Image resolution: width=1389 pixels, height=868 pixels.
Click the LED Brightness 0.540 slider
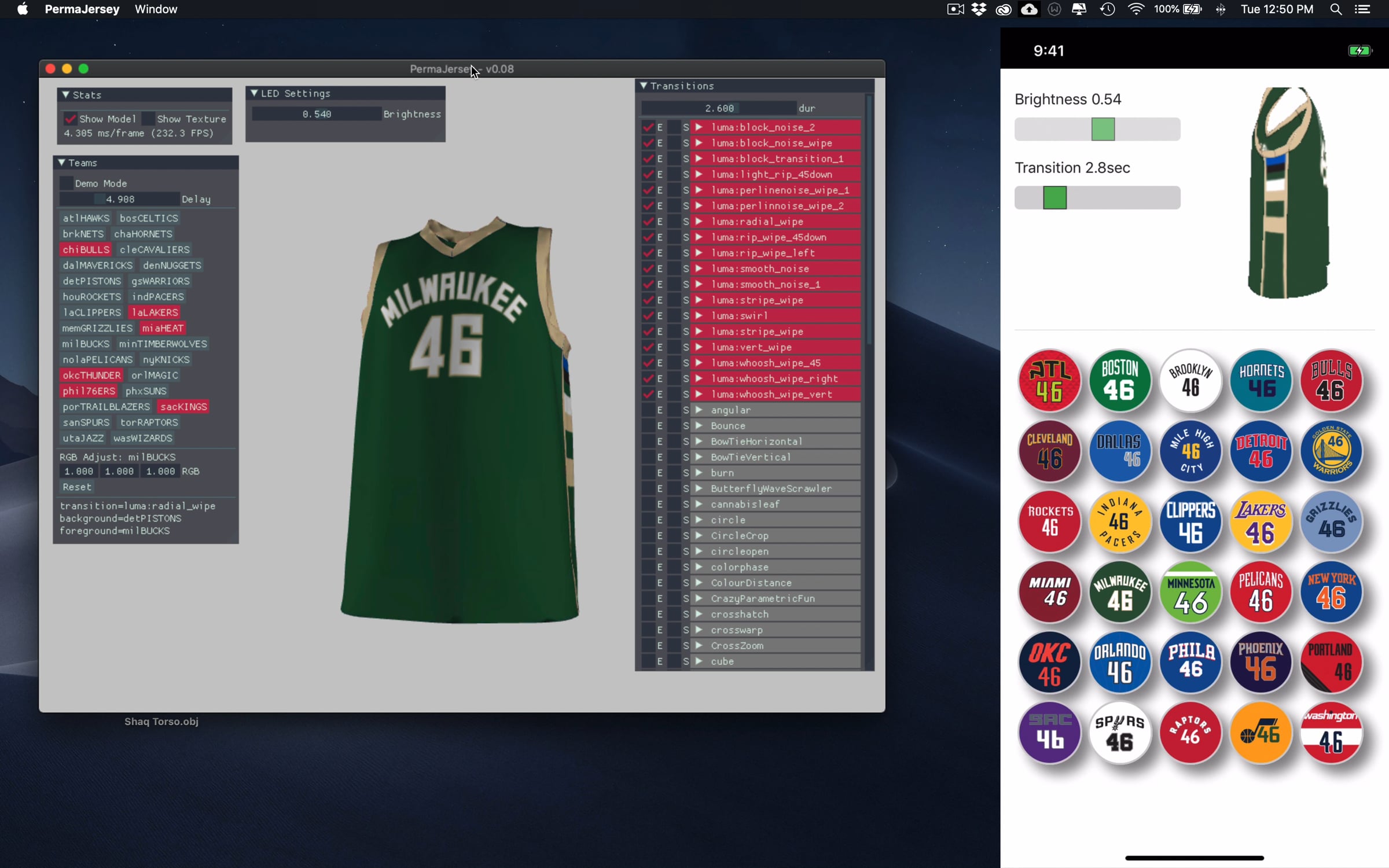coord(317,114)
